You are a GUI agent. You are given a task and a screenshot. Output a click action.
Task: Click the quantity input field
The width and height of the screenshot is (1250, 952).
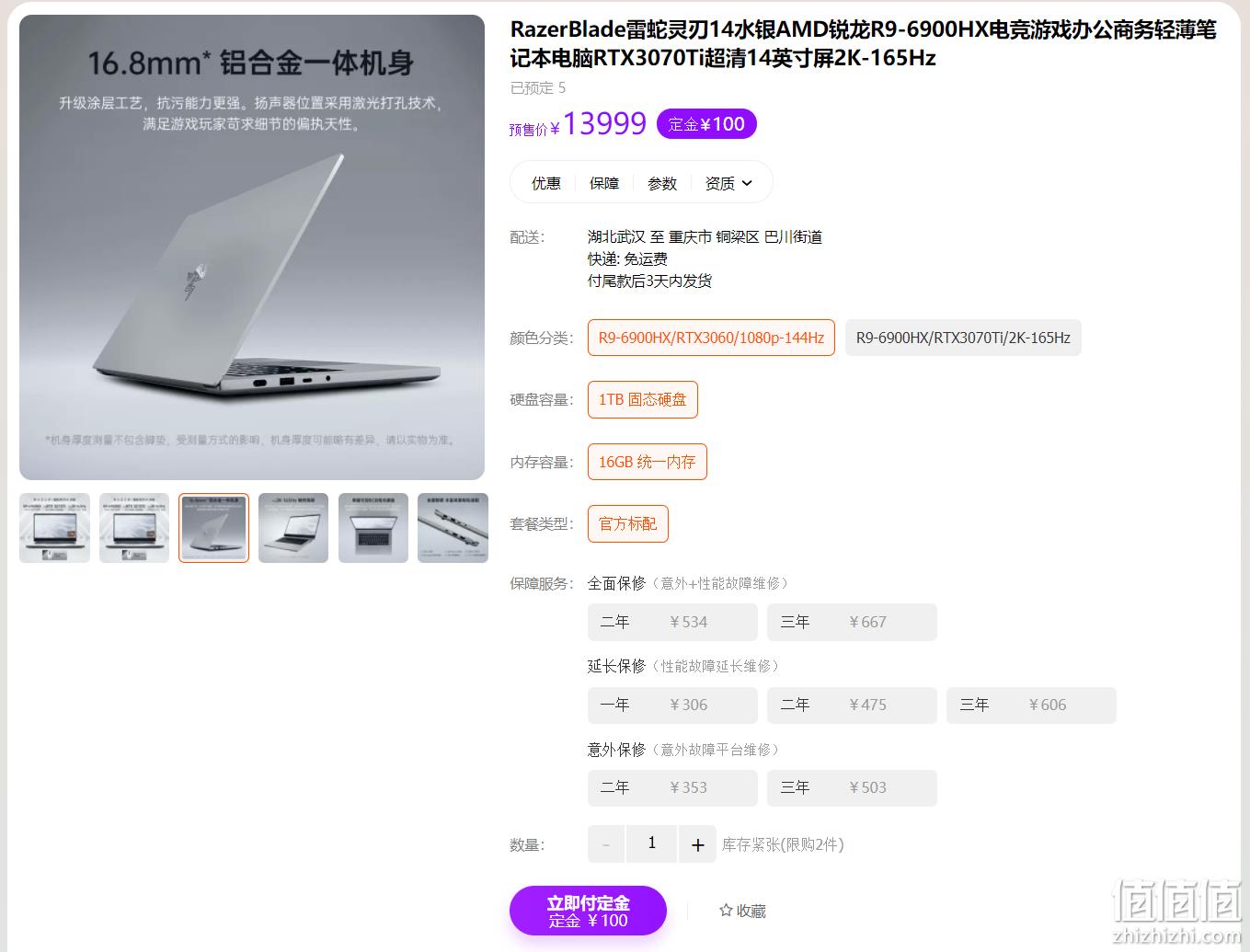tap(651, 844)
